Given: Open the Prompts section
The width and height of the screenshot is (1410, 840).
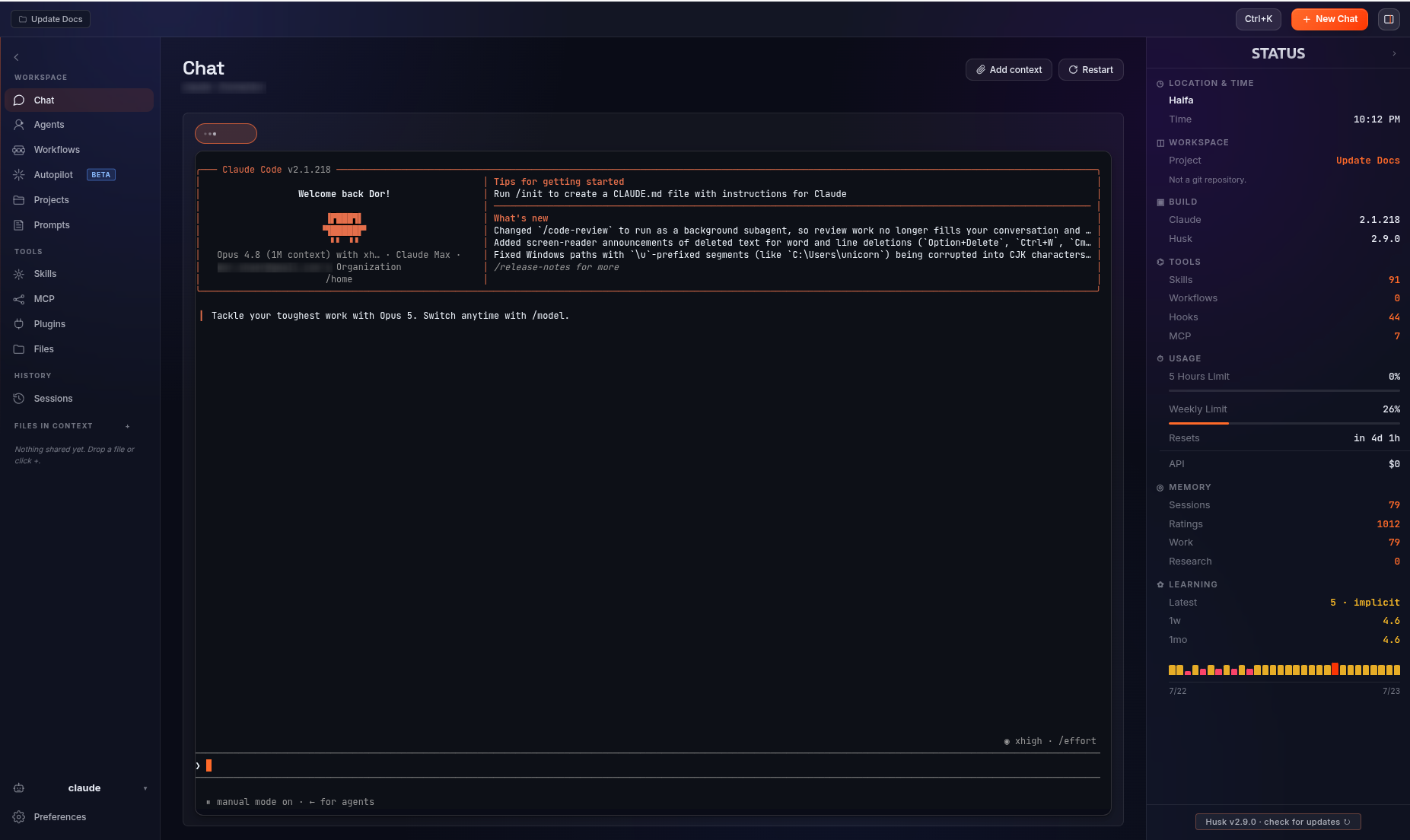Looking at the screenshot, I should point(79,225).
